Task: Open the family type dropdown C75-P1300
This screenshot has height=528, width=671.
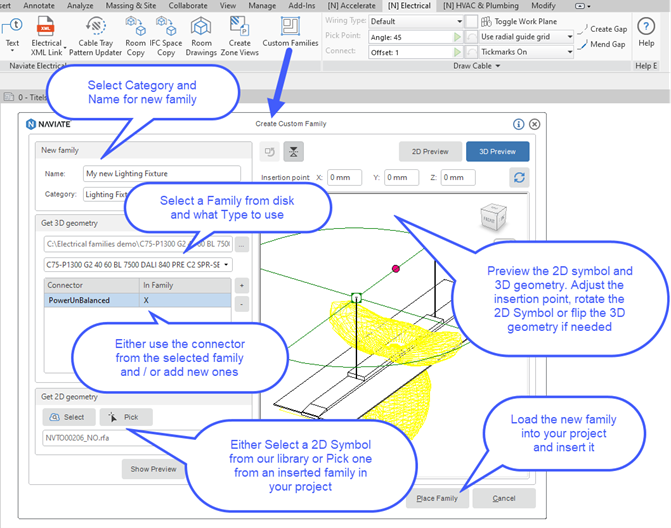Action: pyautogui.click(x=138, y=264)
